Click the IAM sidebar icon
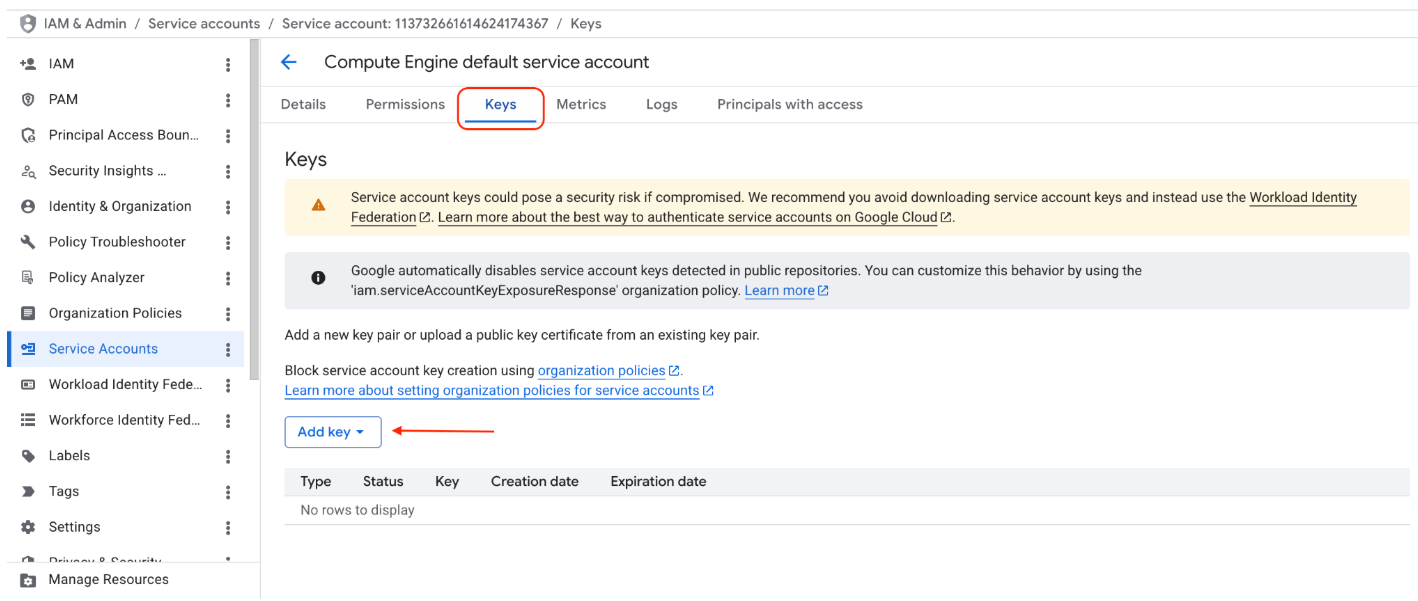This screenshot has width=1418, height=601. (28, 64)
